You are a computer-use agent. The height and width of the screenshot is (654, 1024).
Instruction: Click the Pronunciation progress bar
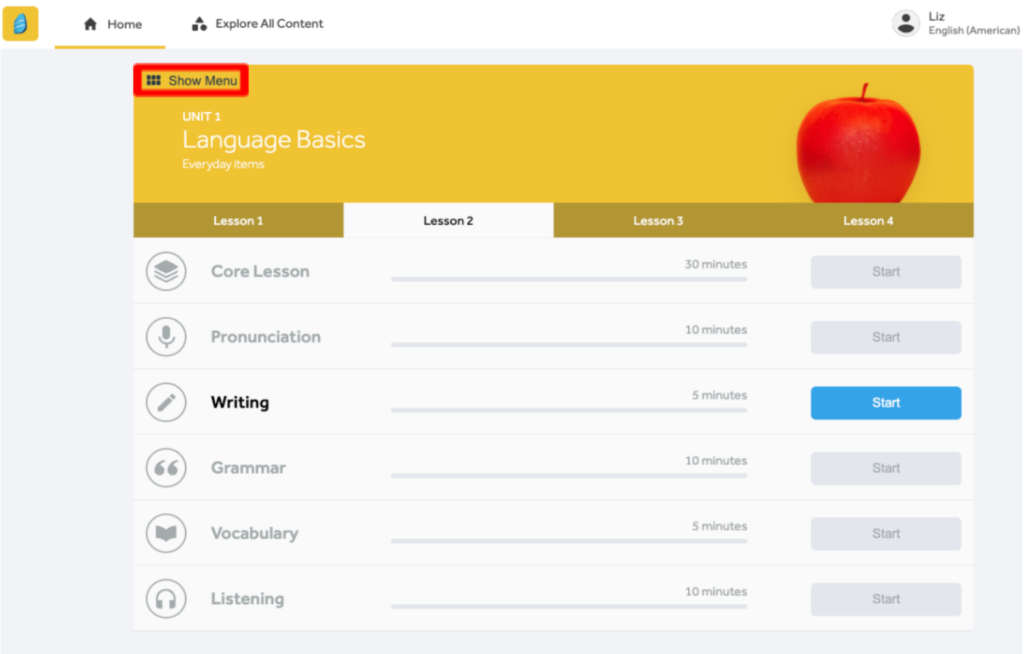[x=569, y=344]
